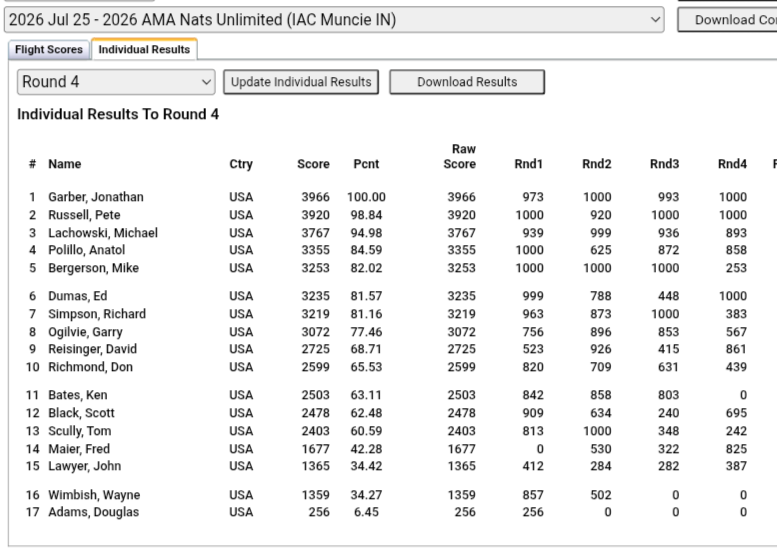Image resolution: width=777 pixels, height=548 pixels.
Task: Select the name Dumas, Ed
Action: (x=77, y=296)
